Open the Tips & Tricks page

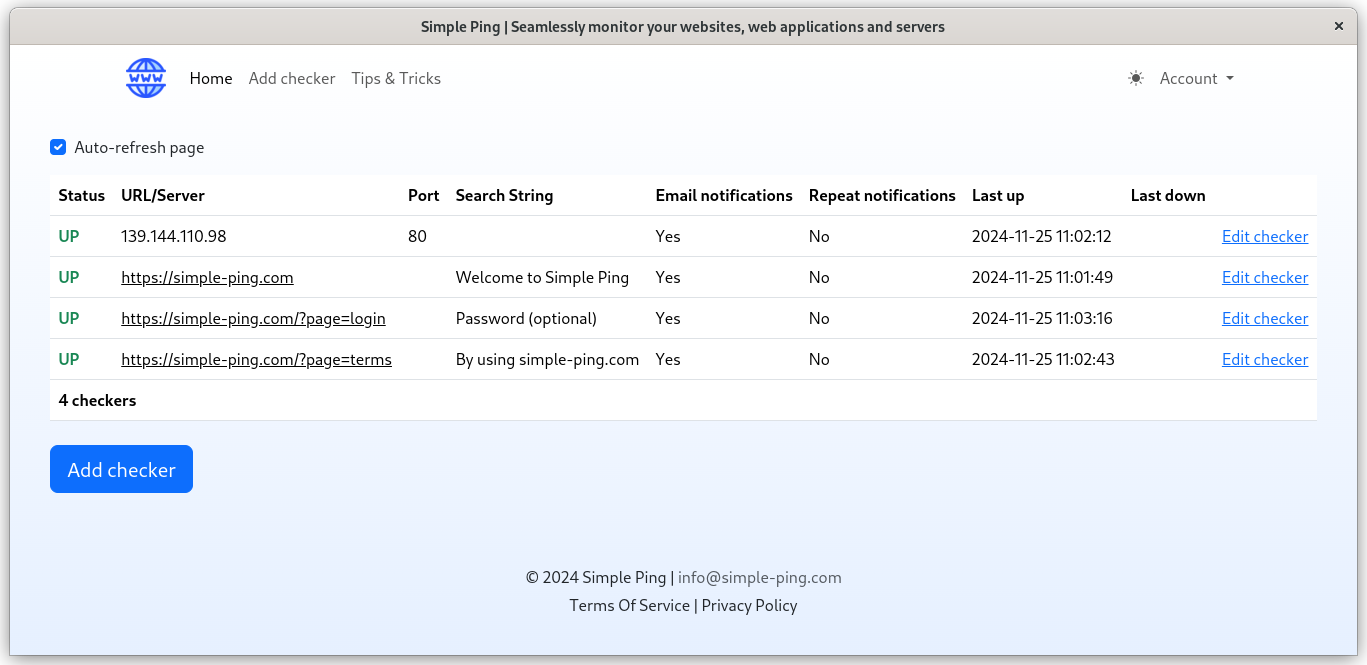click(396, 78)
